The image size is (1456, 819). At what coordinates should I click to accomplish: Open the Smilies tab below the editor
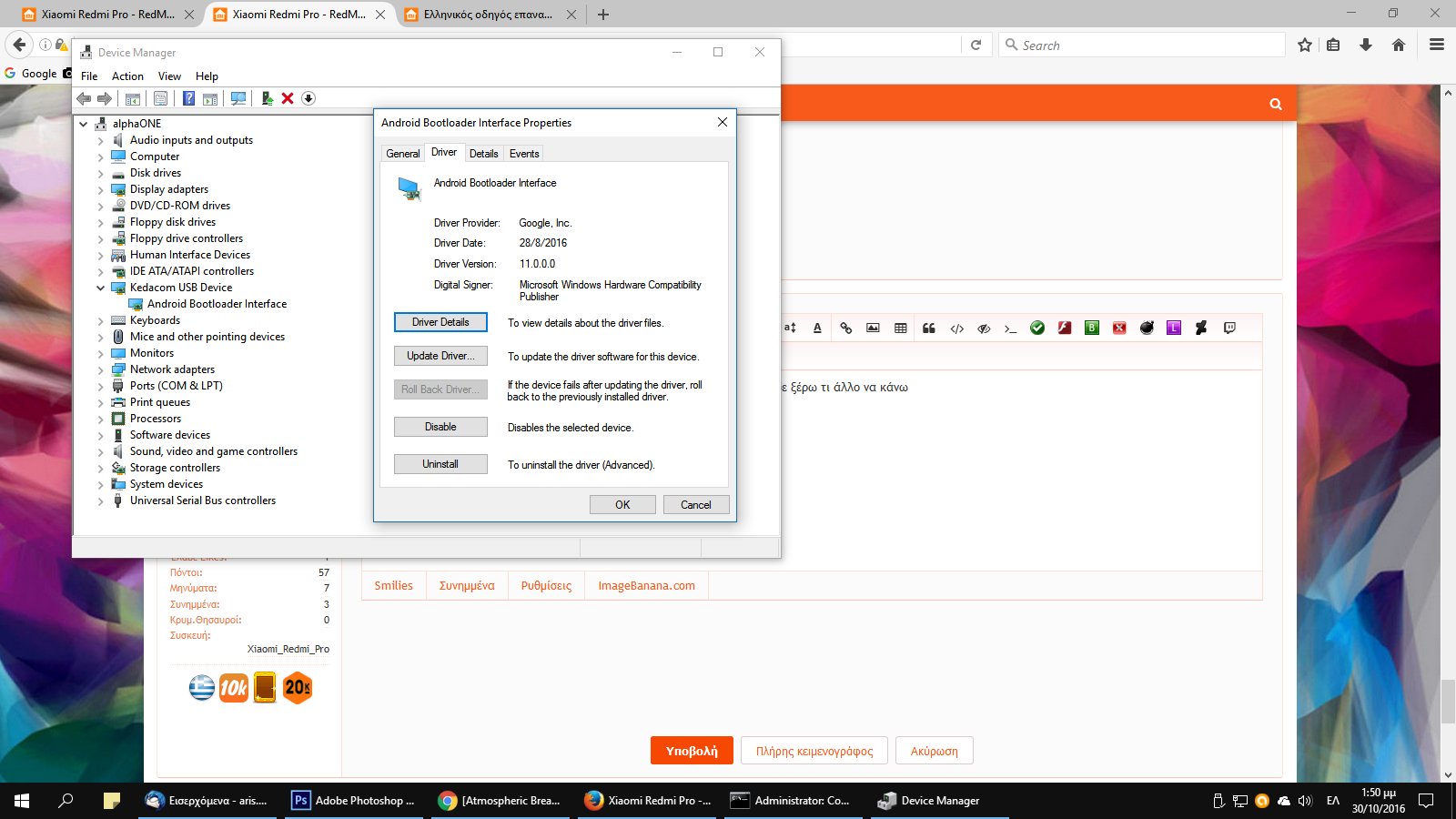(x=393, y=586)
